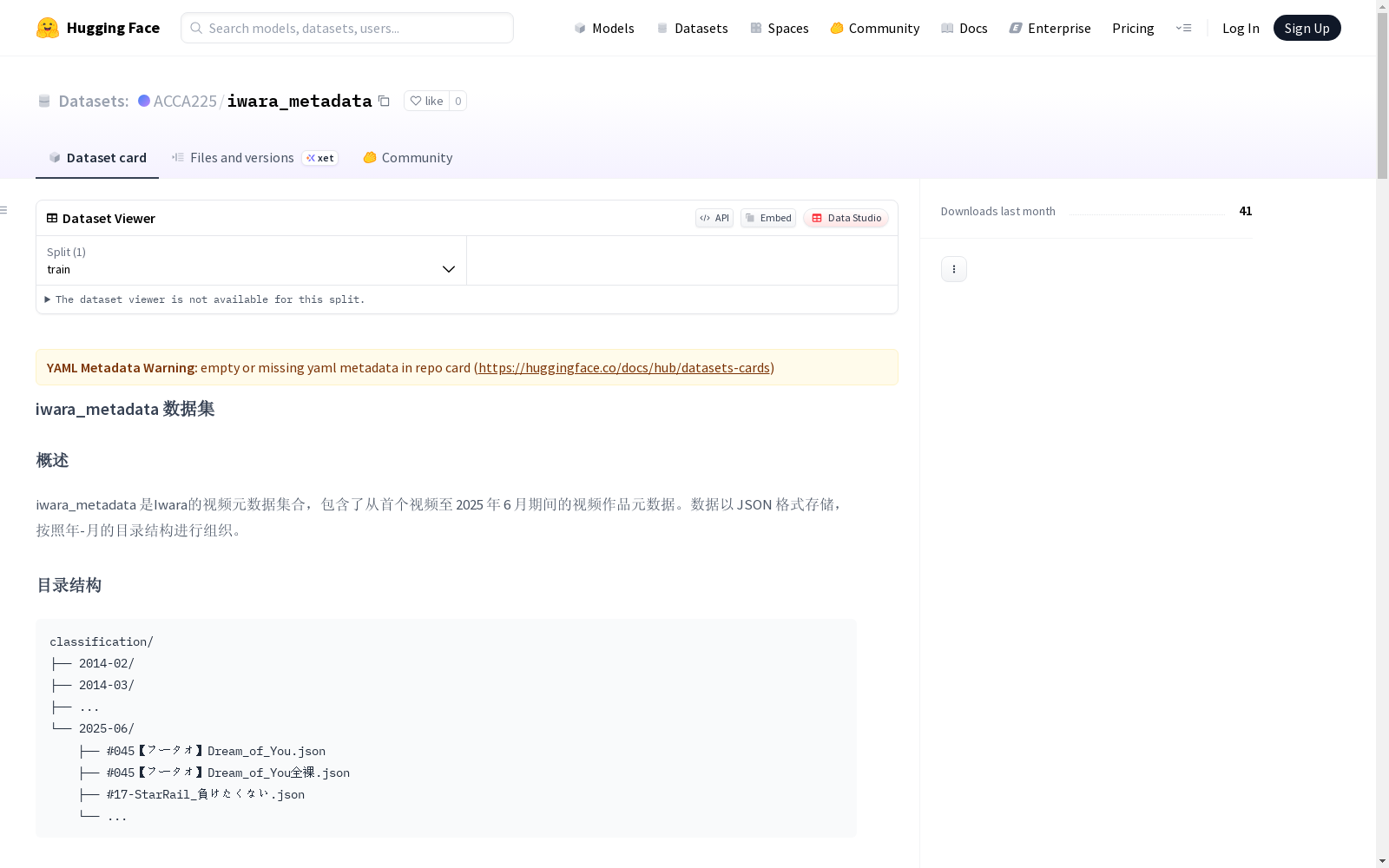This screenshot has height=868, width=1389.
Task: Click the ACCA225 owner link
Action: pos(185,101)
